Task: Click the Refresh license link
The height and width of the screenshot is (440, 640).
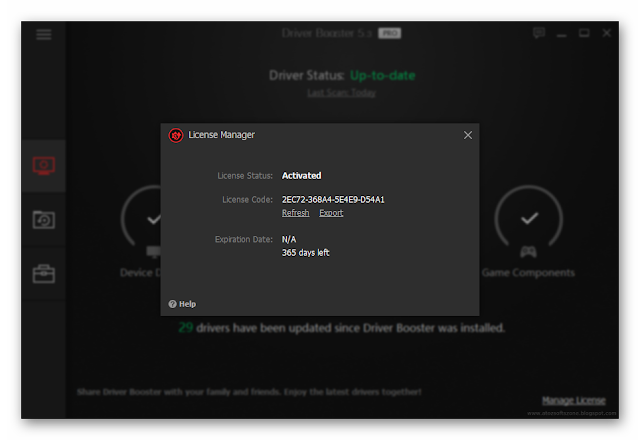Action: click(296, 213)
